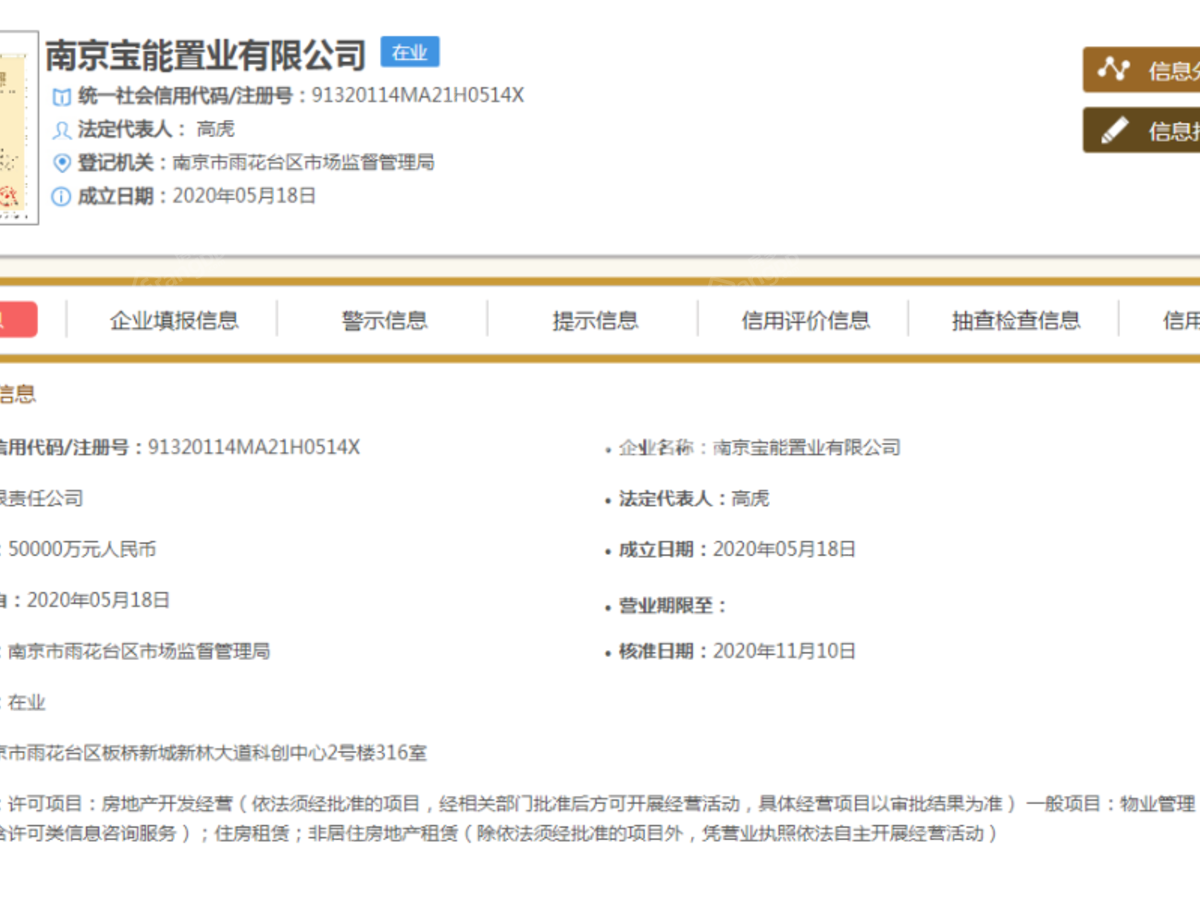Select the 抽查检查信息 tab
Image resolution: width=1200 pixels, height=900 pixels.
[x=1016, y=320]
